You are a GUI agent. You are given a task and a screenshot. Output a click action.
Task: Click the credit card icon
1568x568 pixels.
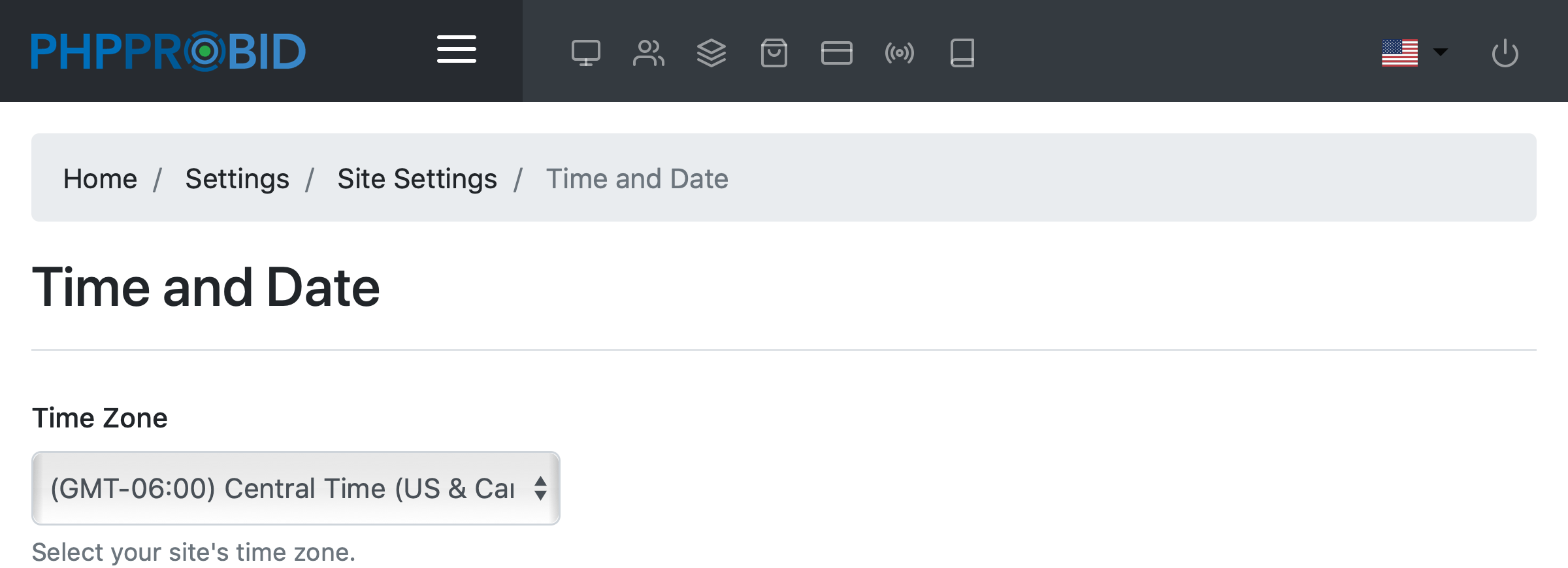point(836,53)
